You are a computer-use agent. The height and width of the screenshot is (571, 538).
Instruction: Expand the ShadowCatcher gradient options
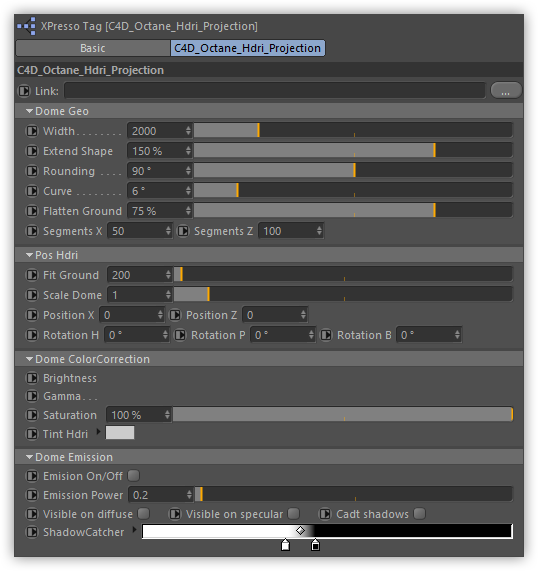[134, 529]
